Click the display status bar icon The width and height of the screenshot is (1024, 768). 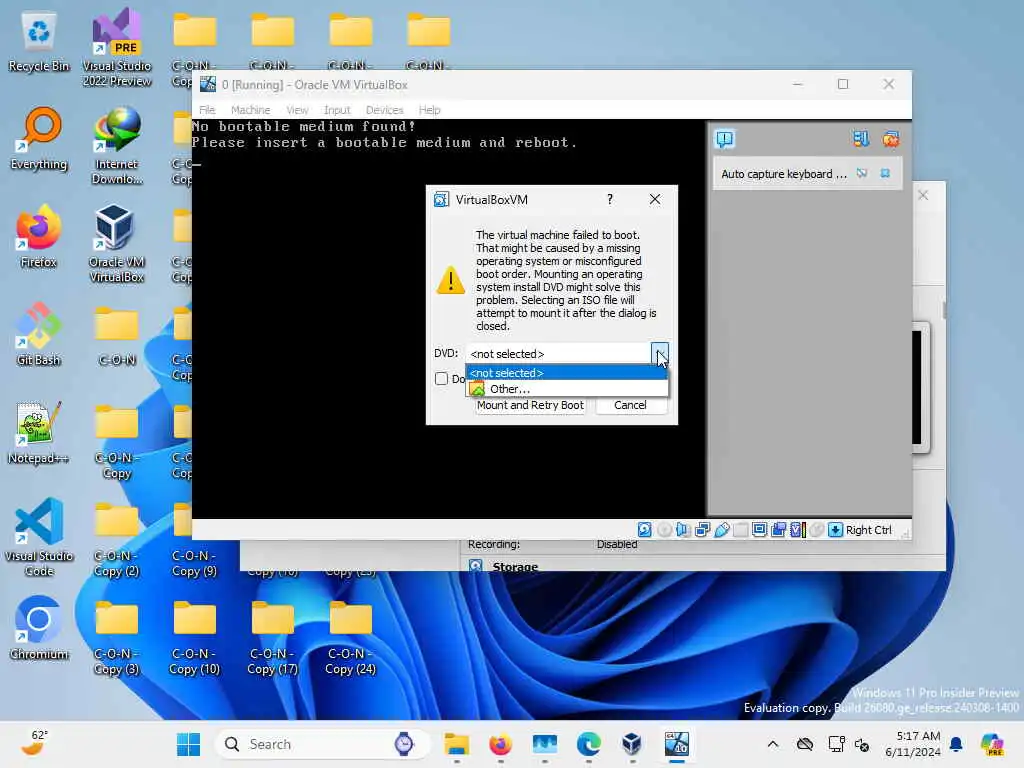click(760, 530)
